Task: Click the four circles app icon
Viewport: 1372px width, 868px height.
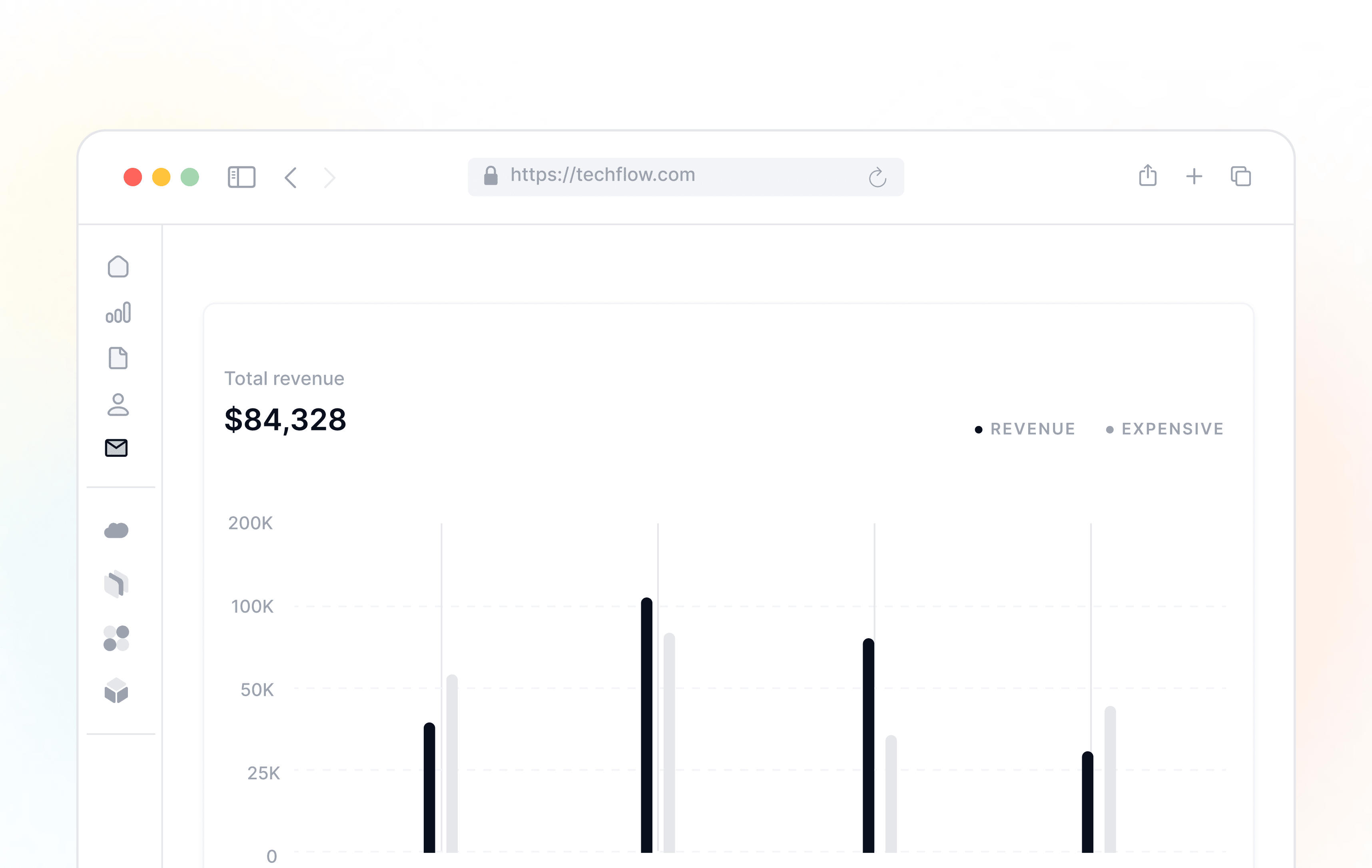Action: click(116, 638)
